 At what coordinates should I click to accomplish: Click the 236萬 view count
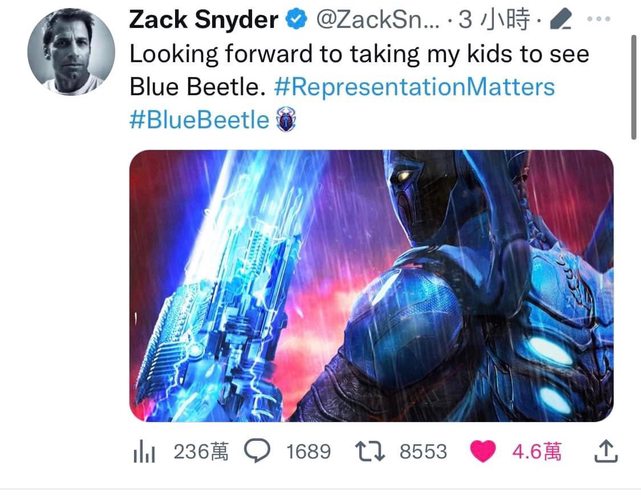pyautogui.click(x=201, y=451)
